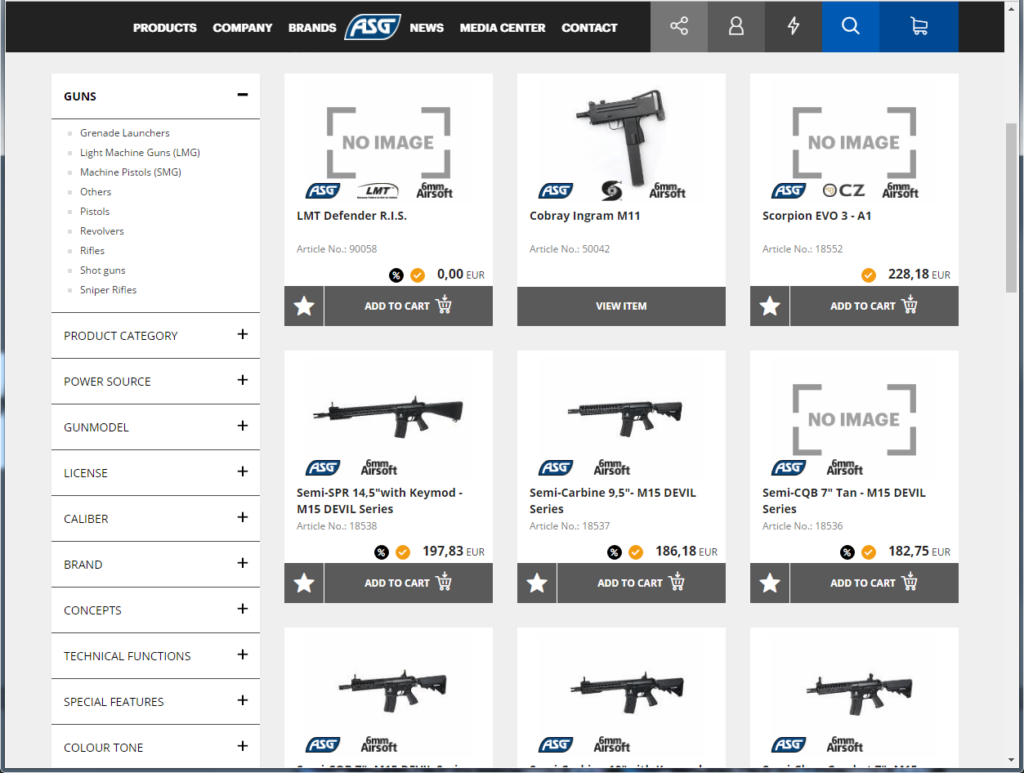Expand the COLOUR TONE filter
Viewport: 1024px width, 773px height.
[x=242, y=746]
